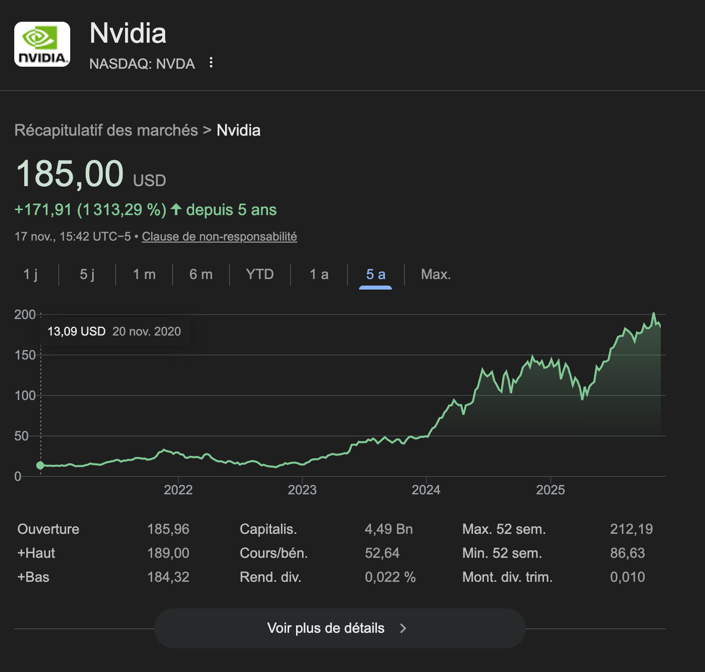Screen dimensions: 705x672
Task: Choose the YTD range tab
Action: pyautogui.click(x=260, y=274)
